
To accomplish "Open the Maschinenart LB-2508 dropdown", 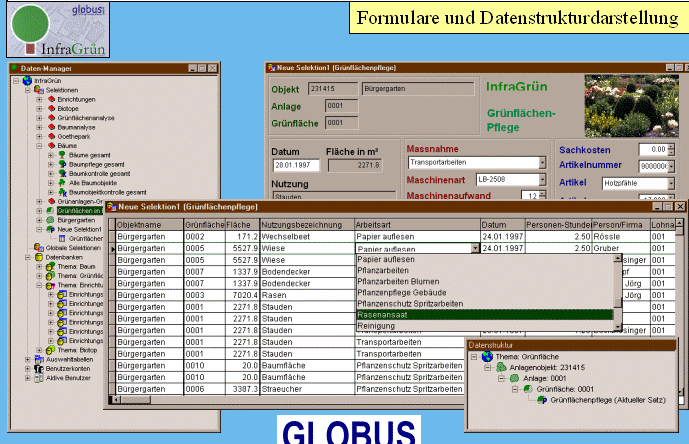I will (x=543, y=178).
